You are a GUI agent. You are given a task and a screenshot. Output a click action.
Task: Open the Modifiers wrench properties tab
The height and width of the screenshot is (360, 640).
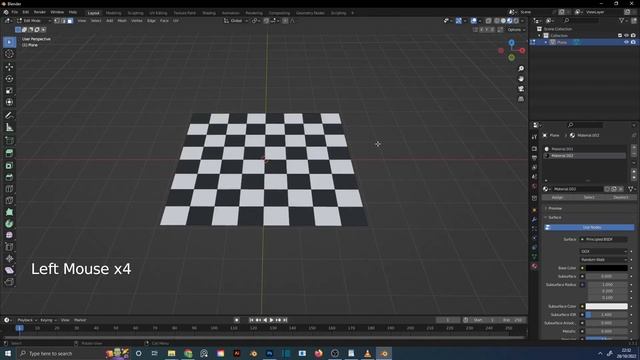[x=534, y=220]
